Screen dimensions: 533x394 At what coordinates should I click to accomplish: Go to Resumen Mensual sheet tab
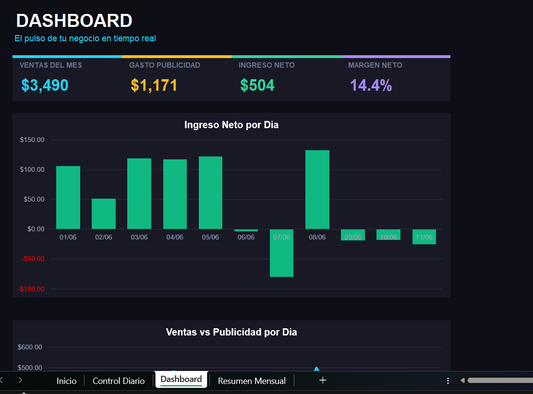click(252, 381)
